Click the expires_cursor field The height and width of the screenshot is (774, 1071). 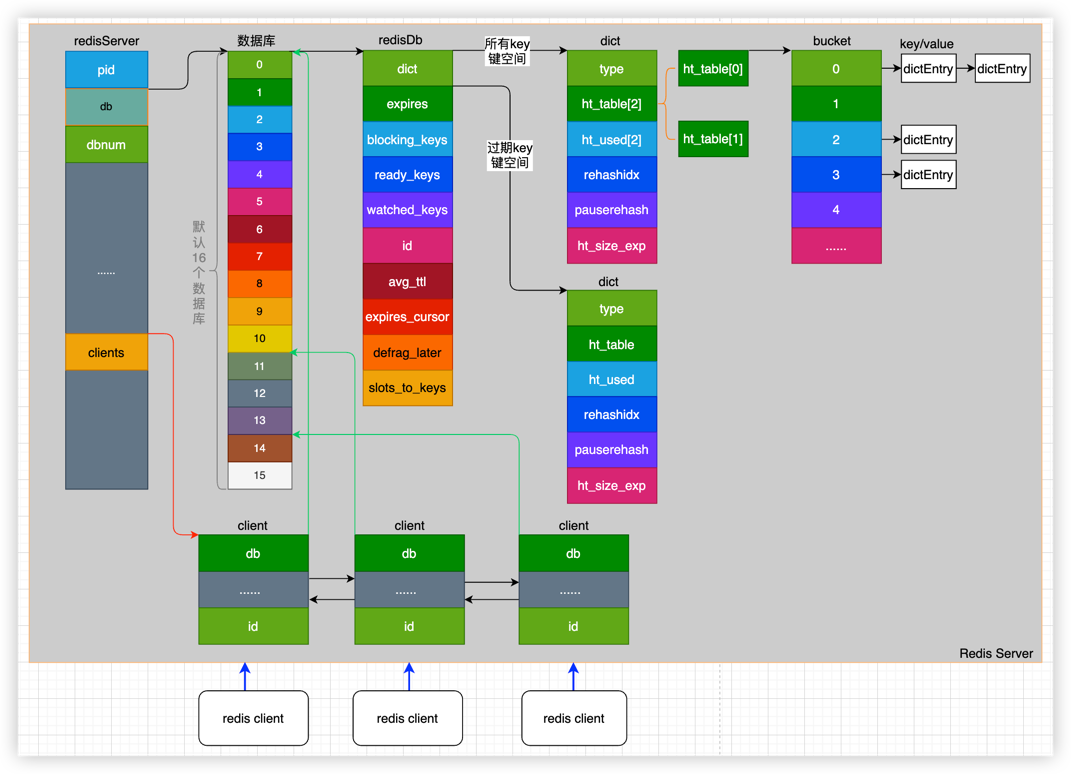click(407, 317)
